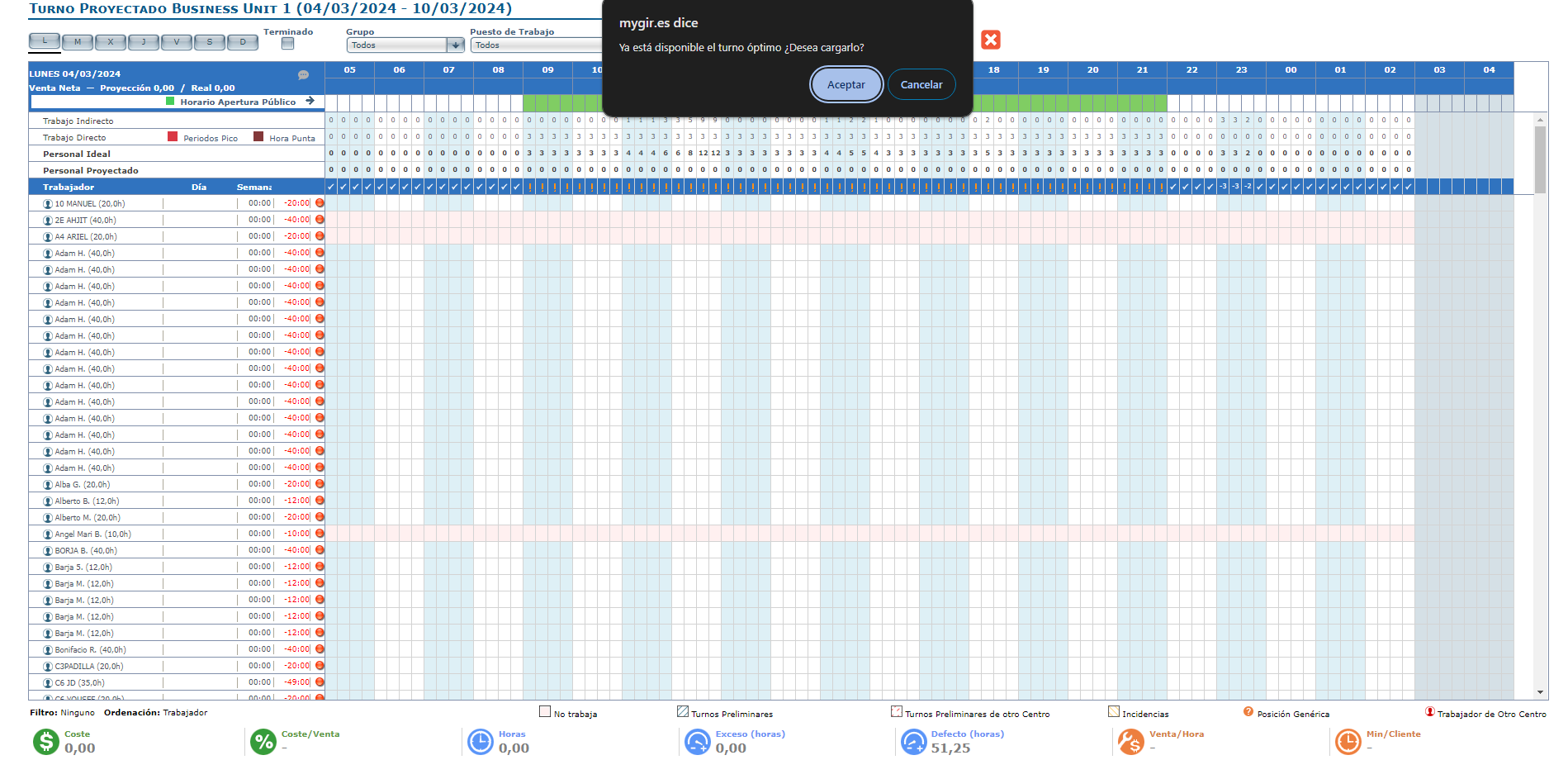The height and width of the screenshot is (779, 1568).
Task: Click the orange Venta/Hora icon
Action: tap(1130, 742)
